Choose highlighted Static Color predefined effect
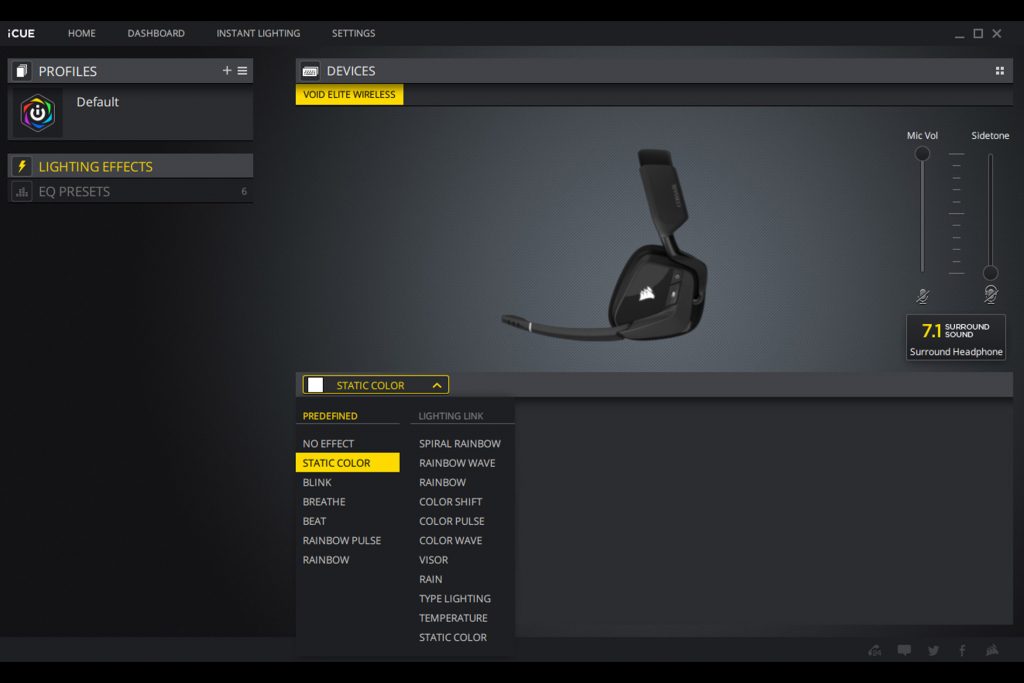Viewport: 1024px width, 683px height. (x=347, y=463)
